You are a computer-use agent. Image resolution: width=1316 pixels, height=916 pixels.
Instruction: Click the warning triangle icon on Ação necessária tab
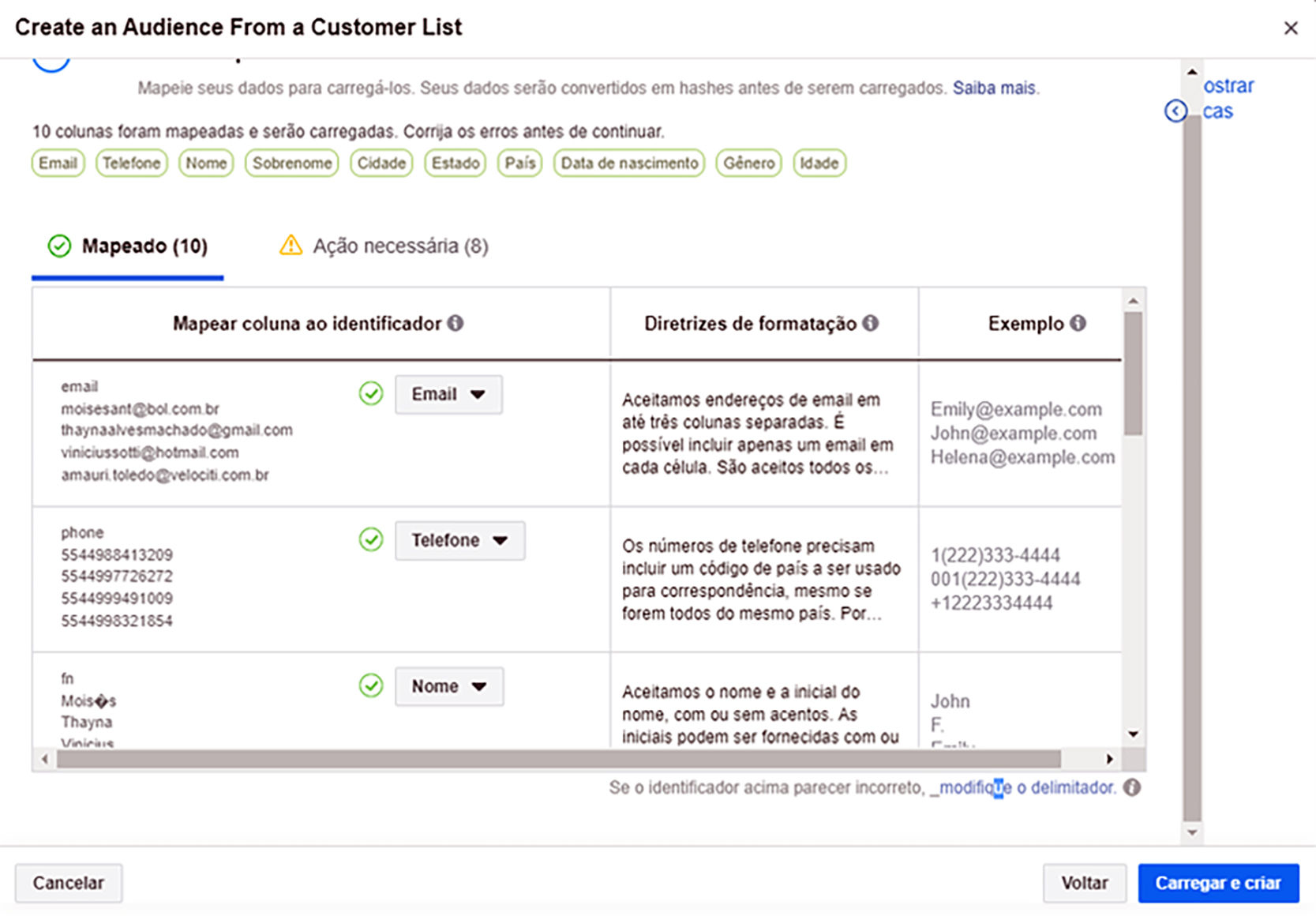(291, 246)
